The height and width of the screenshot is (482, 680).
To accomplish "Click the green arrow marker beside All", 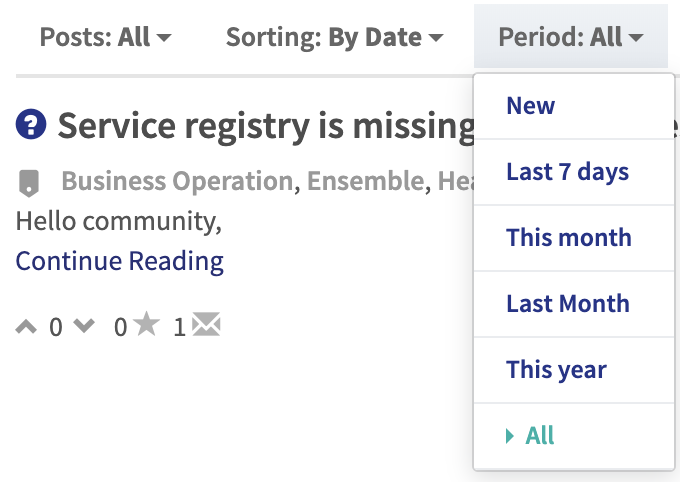I will click(x=510, y=436).
